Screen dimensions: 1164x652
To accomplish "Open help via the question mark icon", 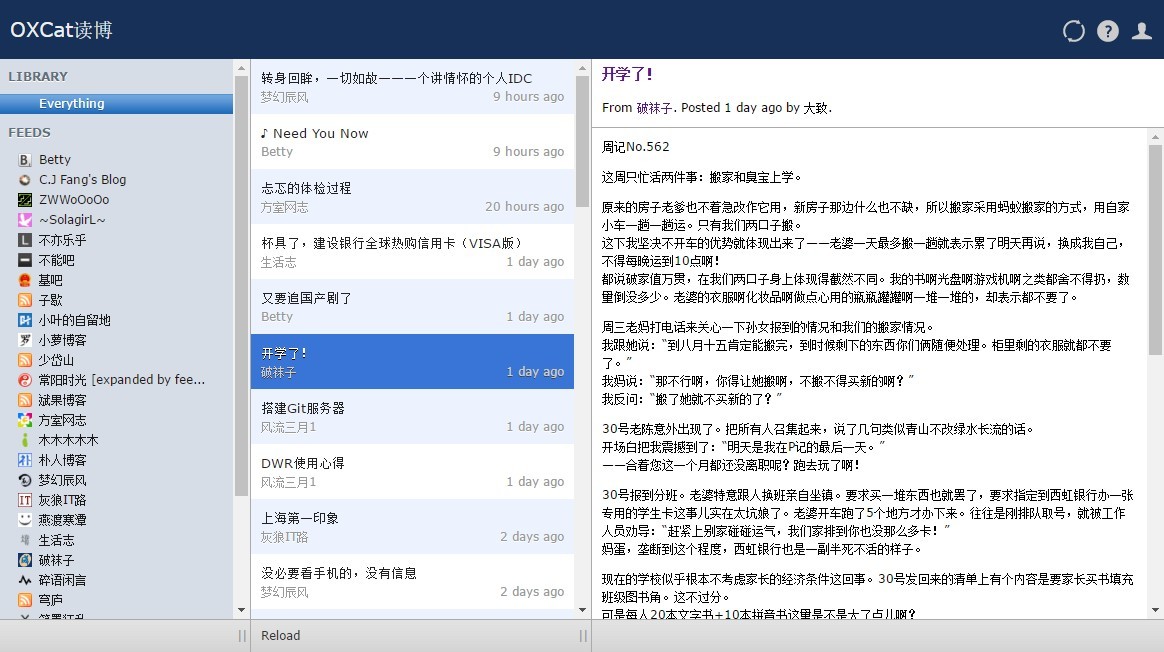I will [1108, 31].
